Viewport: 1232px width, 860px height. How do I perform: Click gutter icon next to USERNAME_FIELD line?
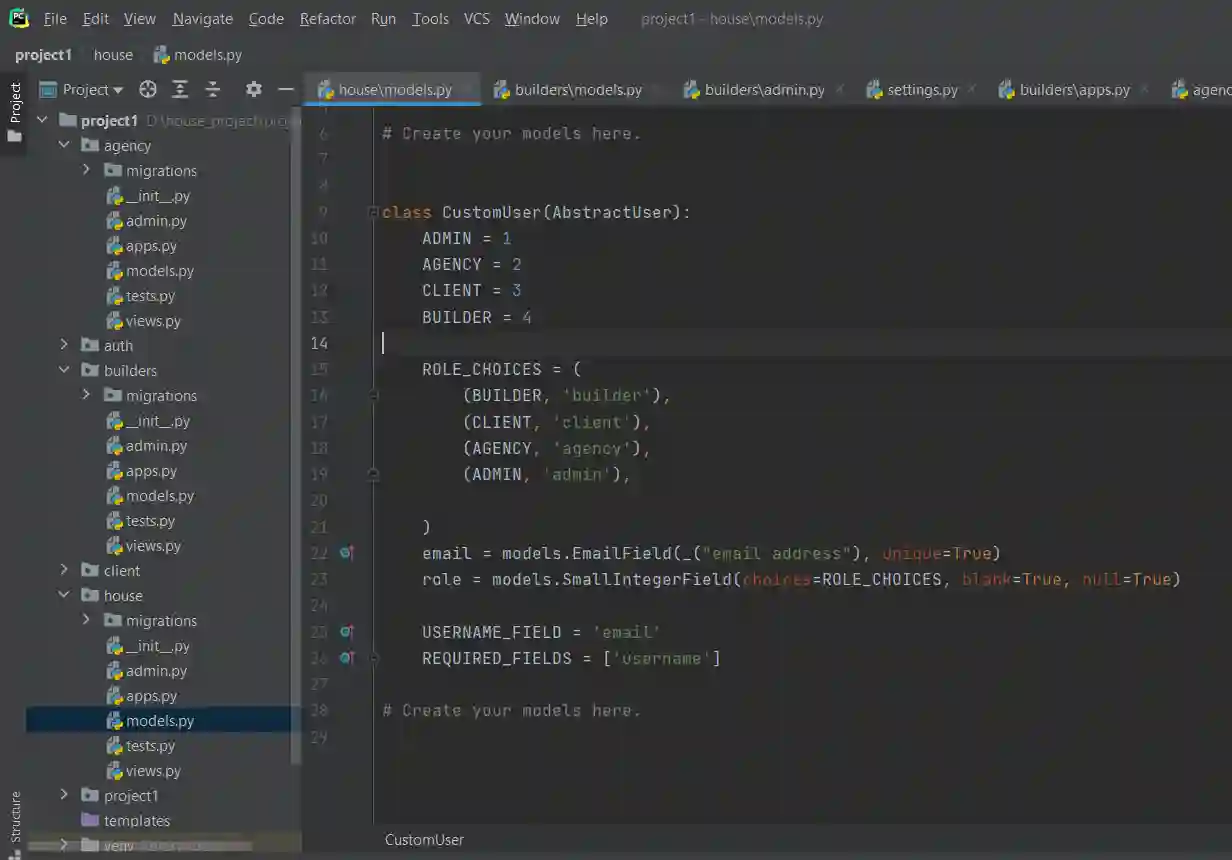click(x=346, y=632)
